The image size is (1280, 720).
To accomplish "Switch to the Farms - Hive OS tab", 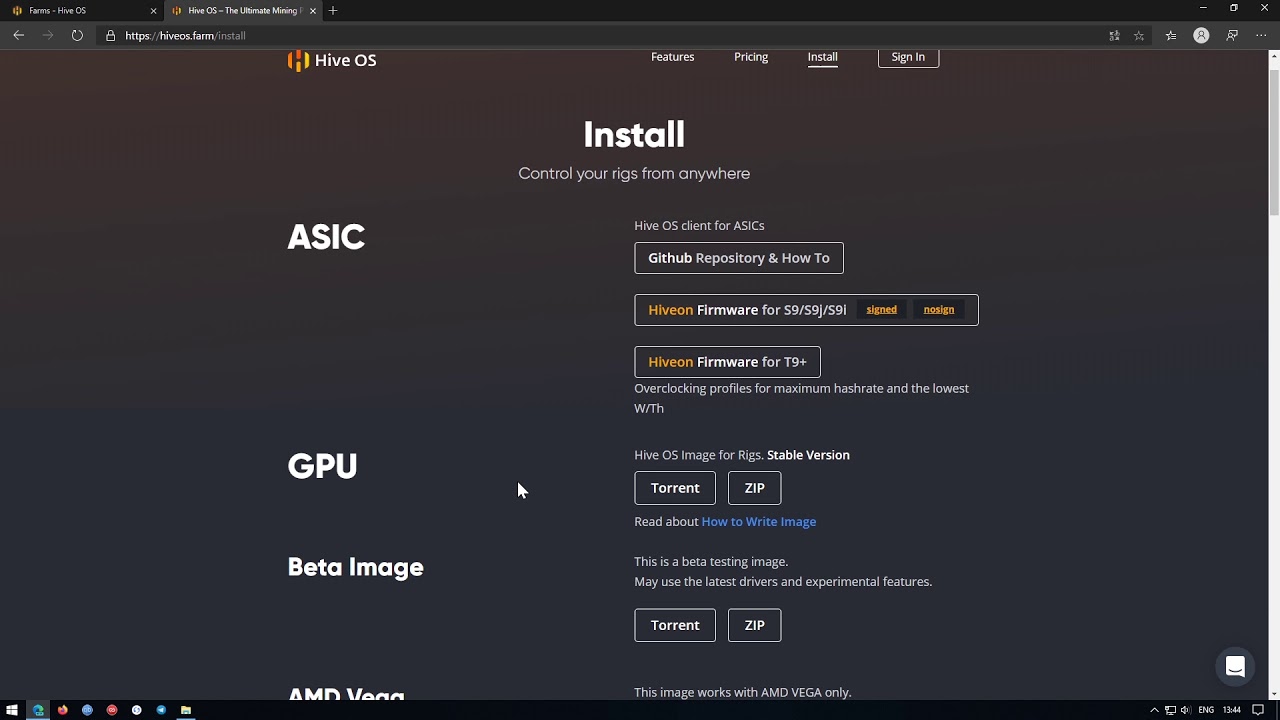I will (x=84, y=11).
